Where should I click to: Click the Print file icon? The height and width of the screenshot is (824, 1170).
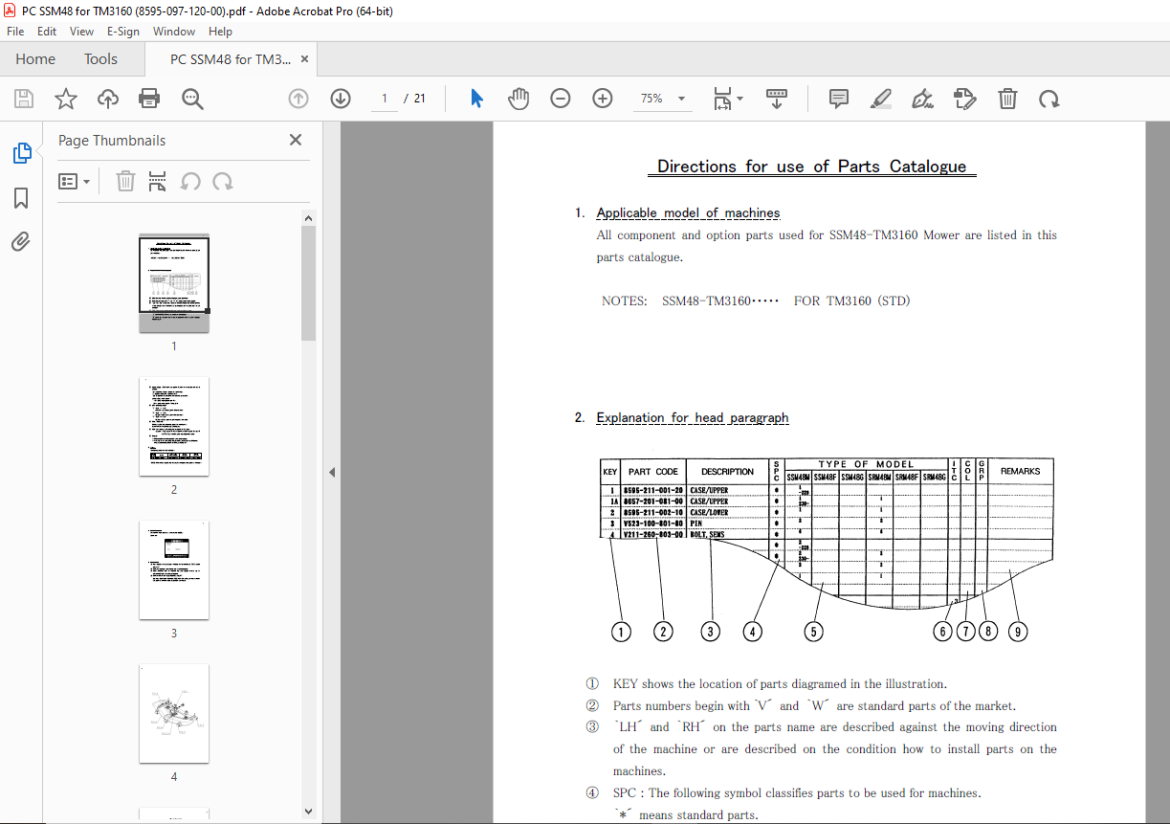point(149,99)
